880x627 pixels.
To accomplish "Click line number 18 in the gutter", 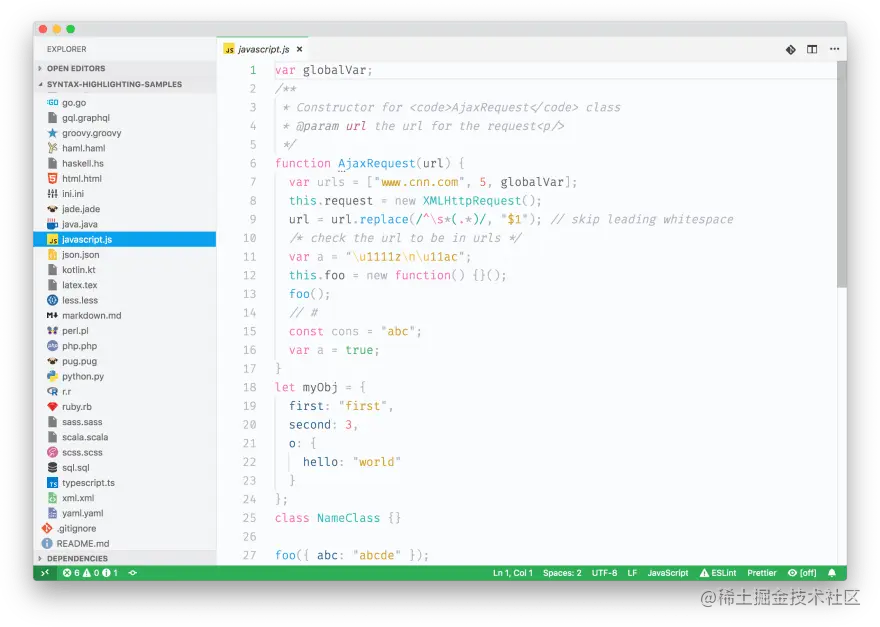I will 250,387.
